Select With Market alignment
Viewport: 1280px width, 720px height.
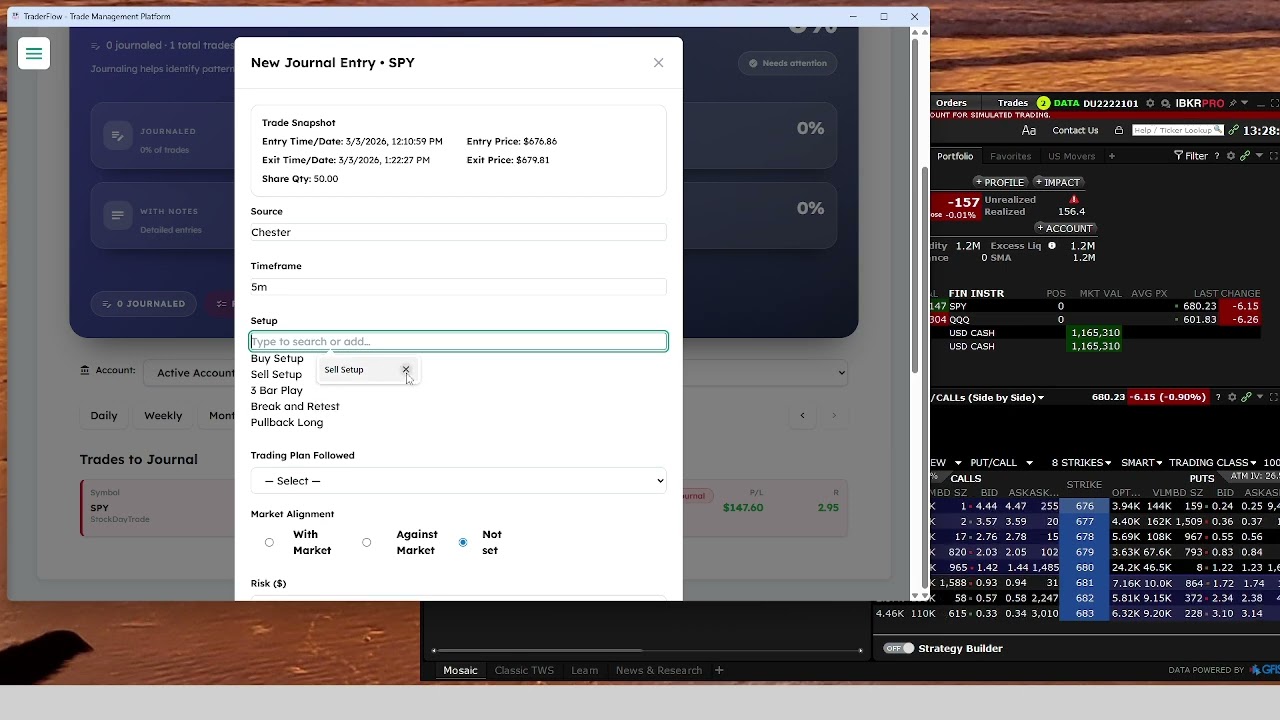point(269,542)
